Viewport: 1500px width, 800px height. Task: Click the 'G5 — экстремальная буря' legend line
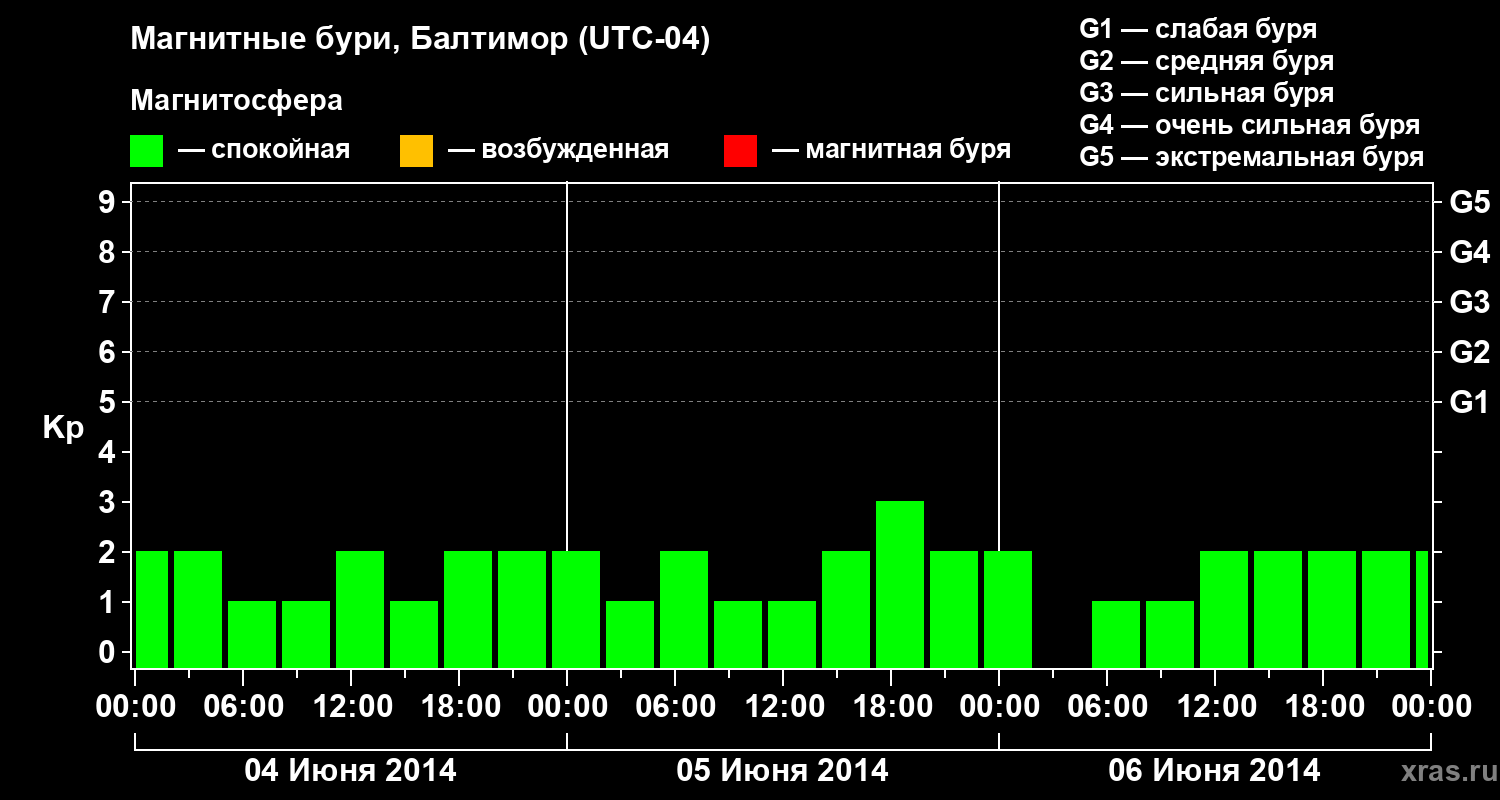click(x=1252, y=158)
